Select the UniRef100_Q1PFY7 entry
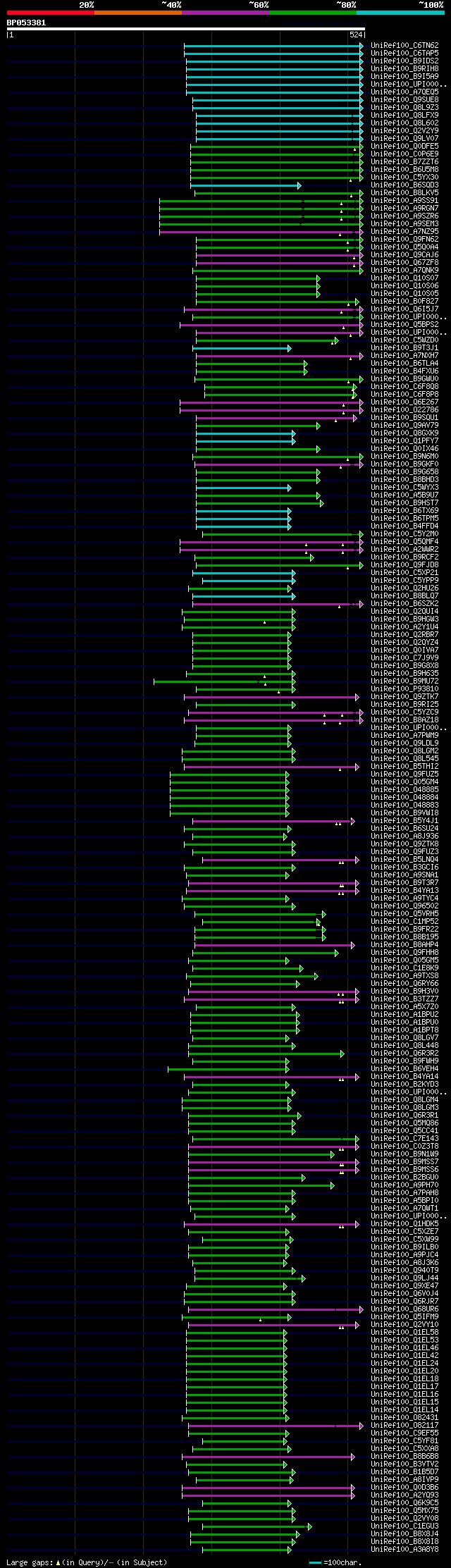The width and height of the screenshot is (451, 1568). click(404, 441)
